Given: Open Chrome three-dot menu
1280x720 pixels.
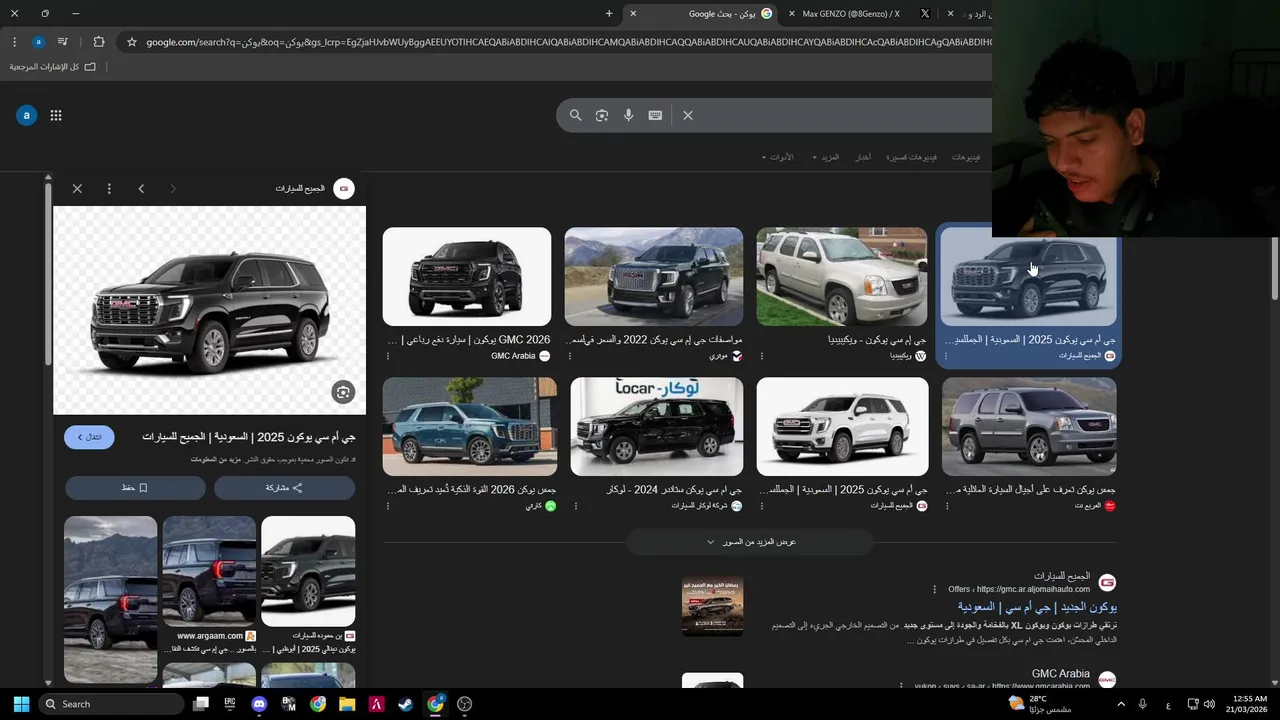Looking at the screenshot, I should click(14, 42).
